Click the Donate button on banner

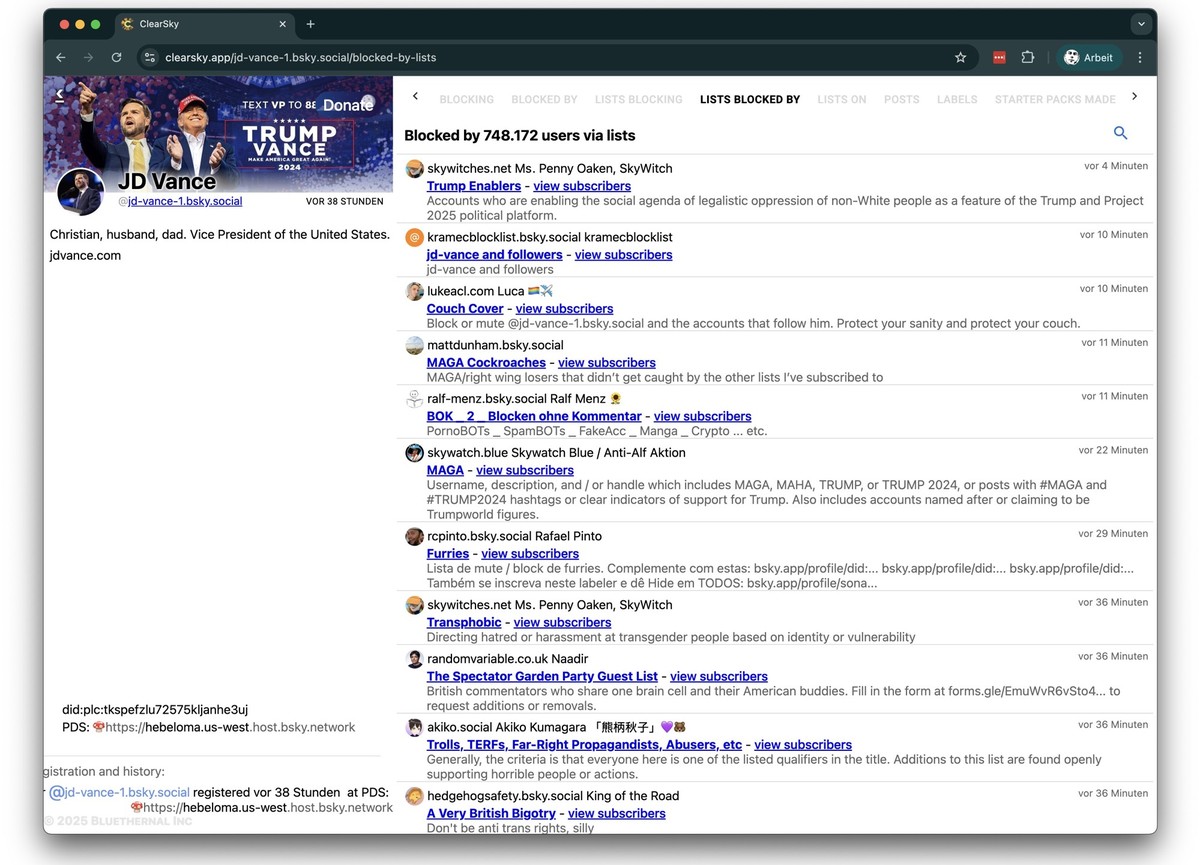tap(348, 105)
